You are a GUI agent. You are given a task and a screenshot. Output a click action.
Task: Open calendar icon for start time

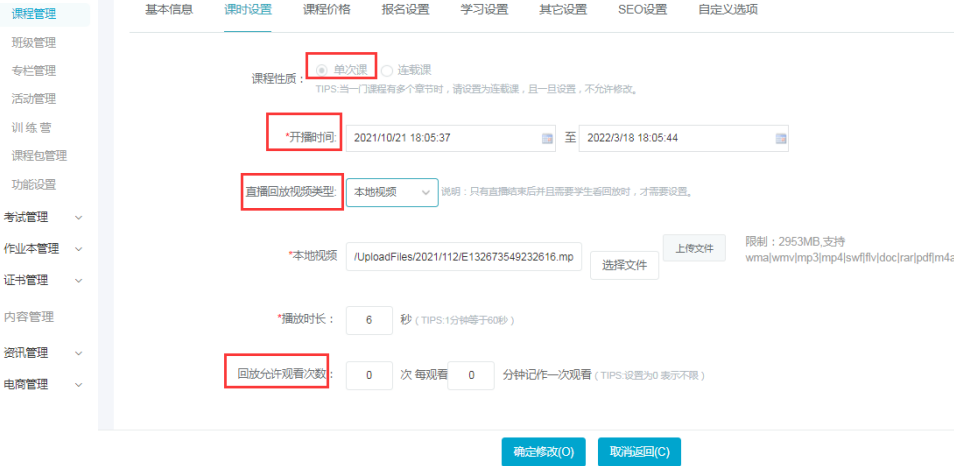pyautogui.click(x=547, y=138)
